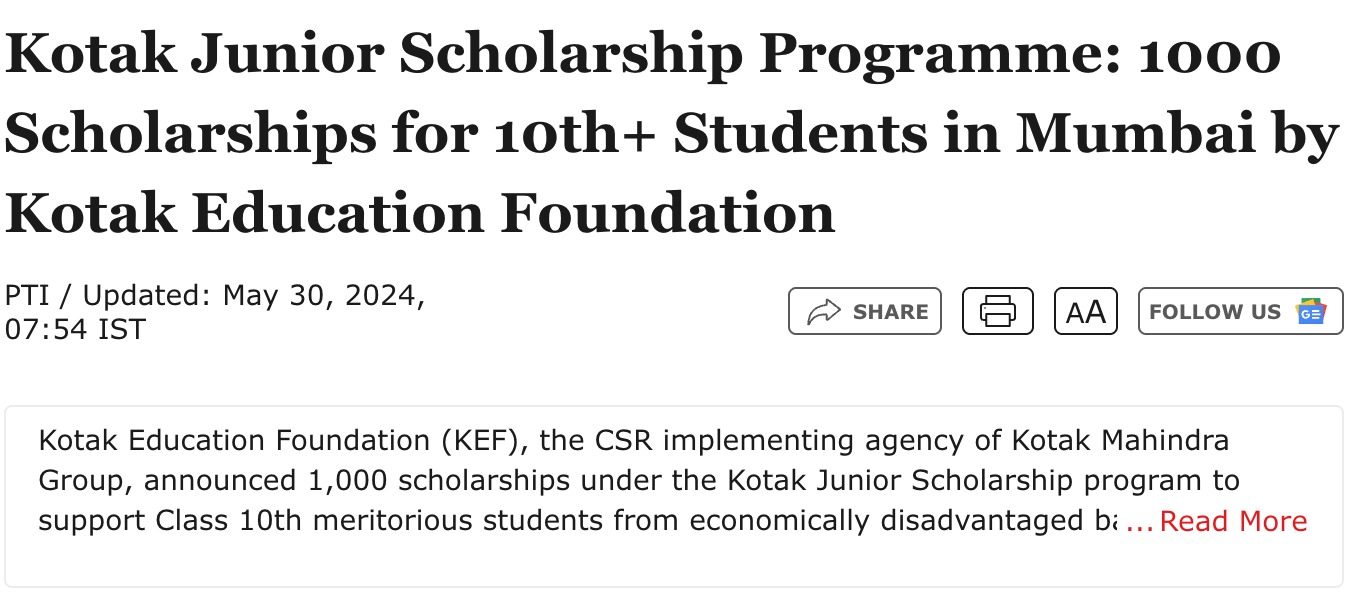Click "Kotak Education Foundation" in the headline's last line
The height and width of the screenshot is (600, 1370).
coord(420,212)
